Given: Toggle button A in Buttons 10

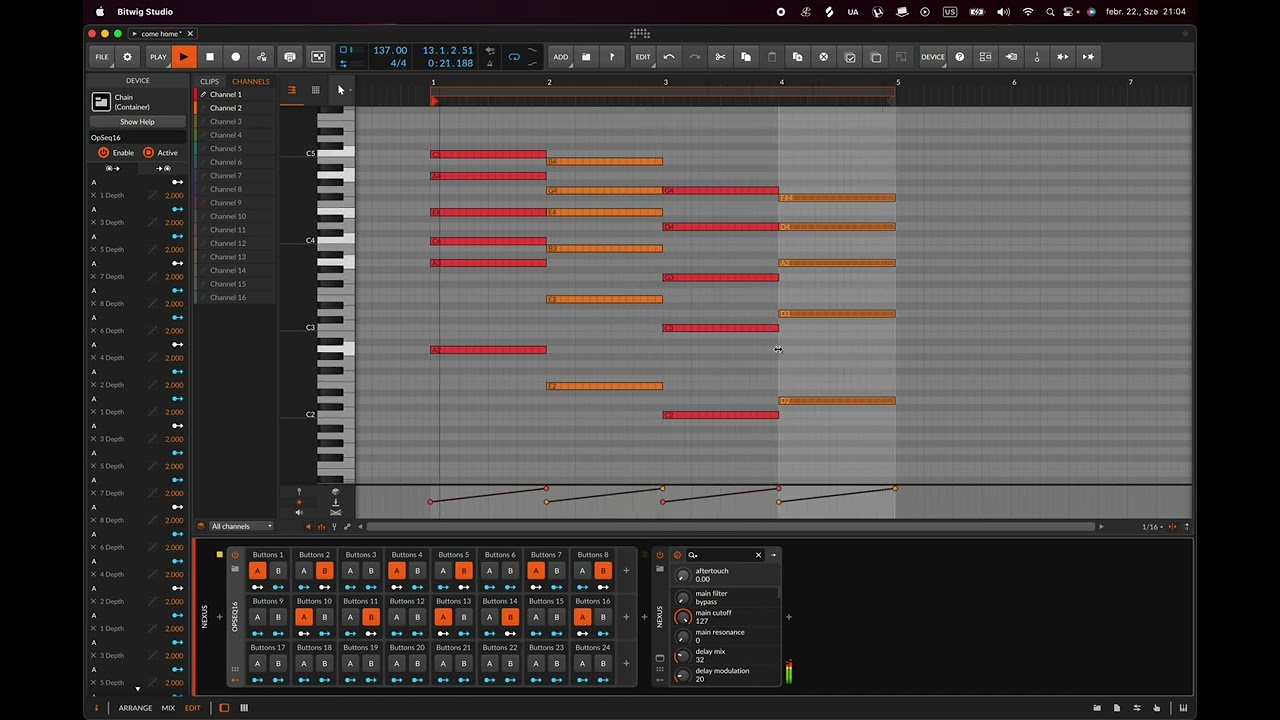Looking at the screenshot, I should point(303,617).
